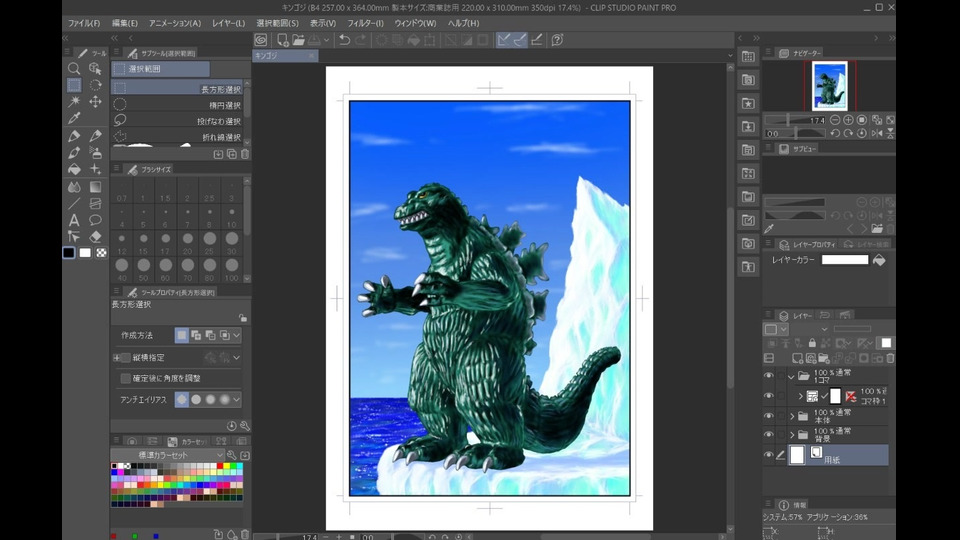Expand the 背景 layer folder
This screenshot has width=960, height=540.
[792, 435]
